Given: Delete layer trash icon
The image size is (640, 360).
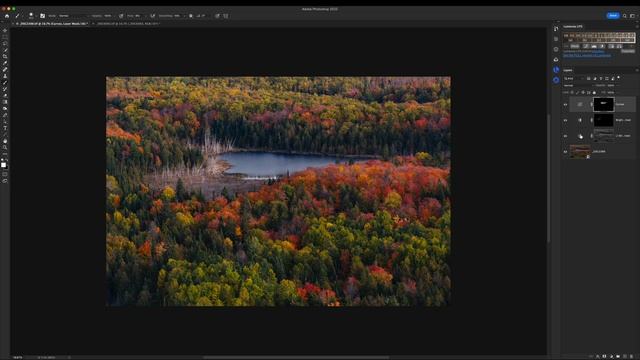Looking at the screenshot, I should click(x=631, y=356).
